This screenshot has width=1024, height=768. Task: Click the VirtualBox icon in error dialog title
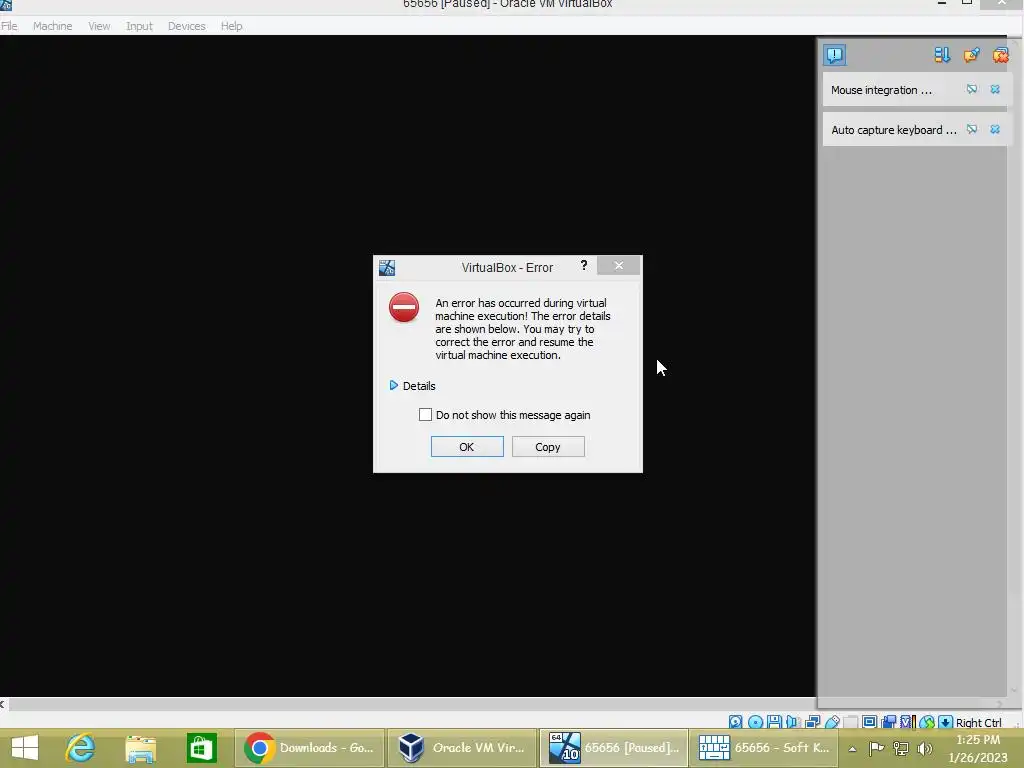387,268
